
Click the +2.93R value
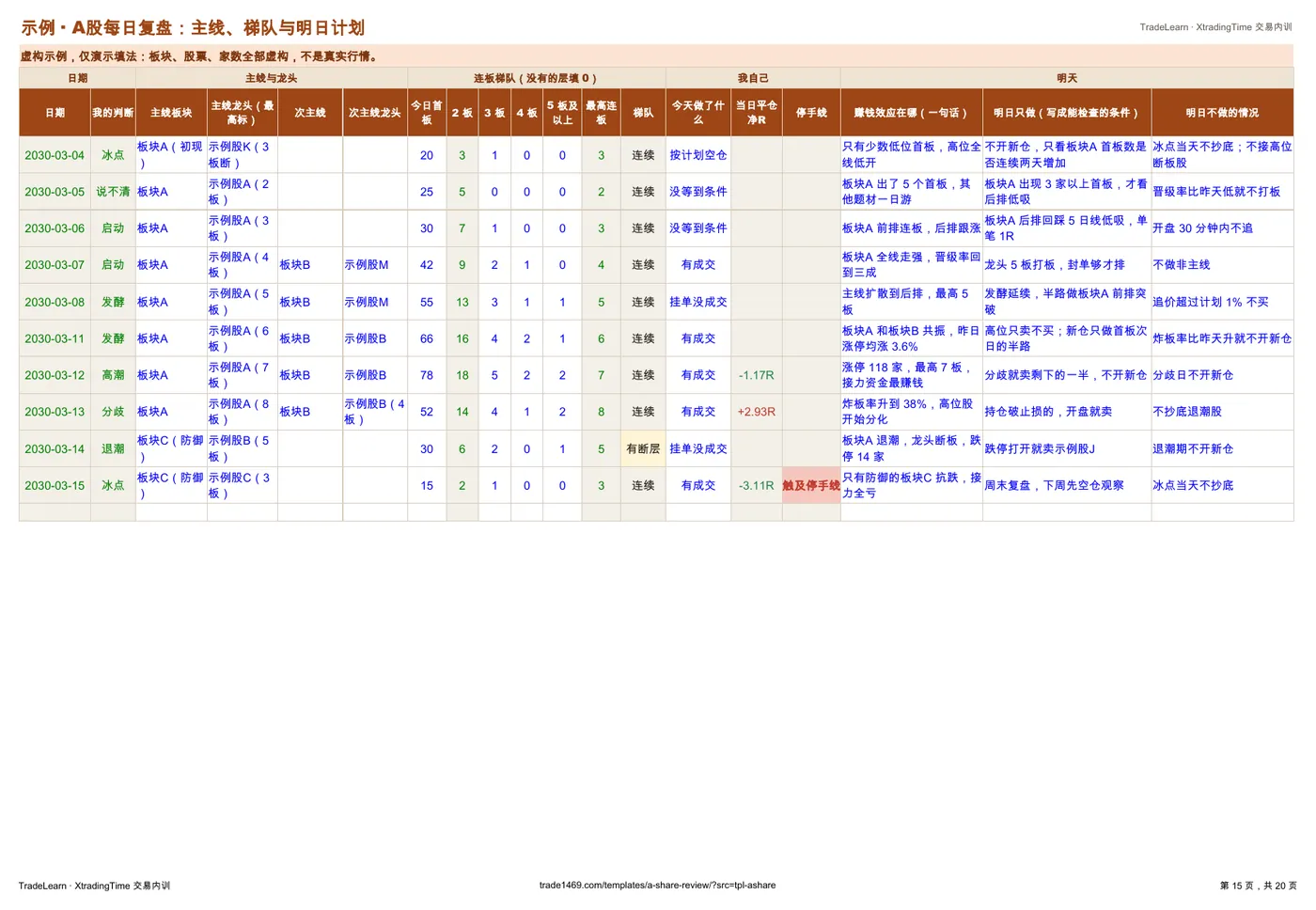[757, 412]
